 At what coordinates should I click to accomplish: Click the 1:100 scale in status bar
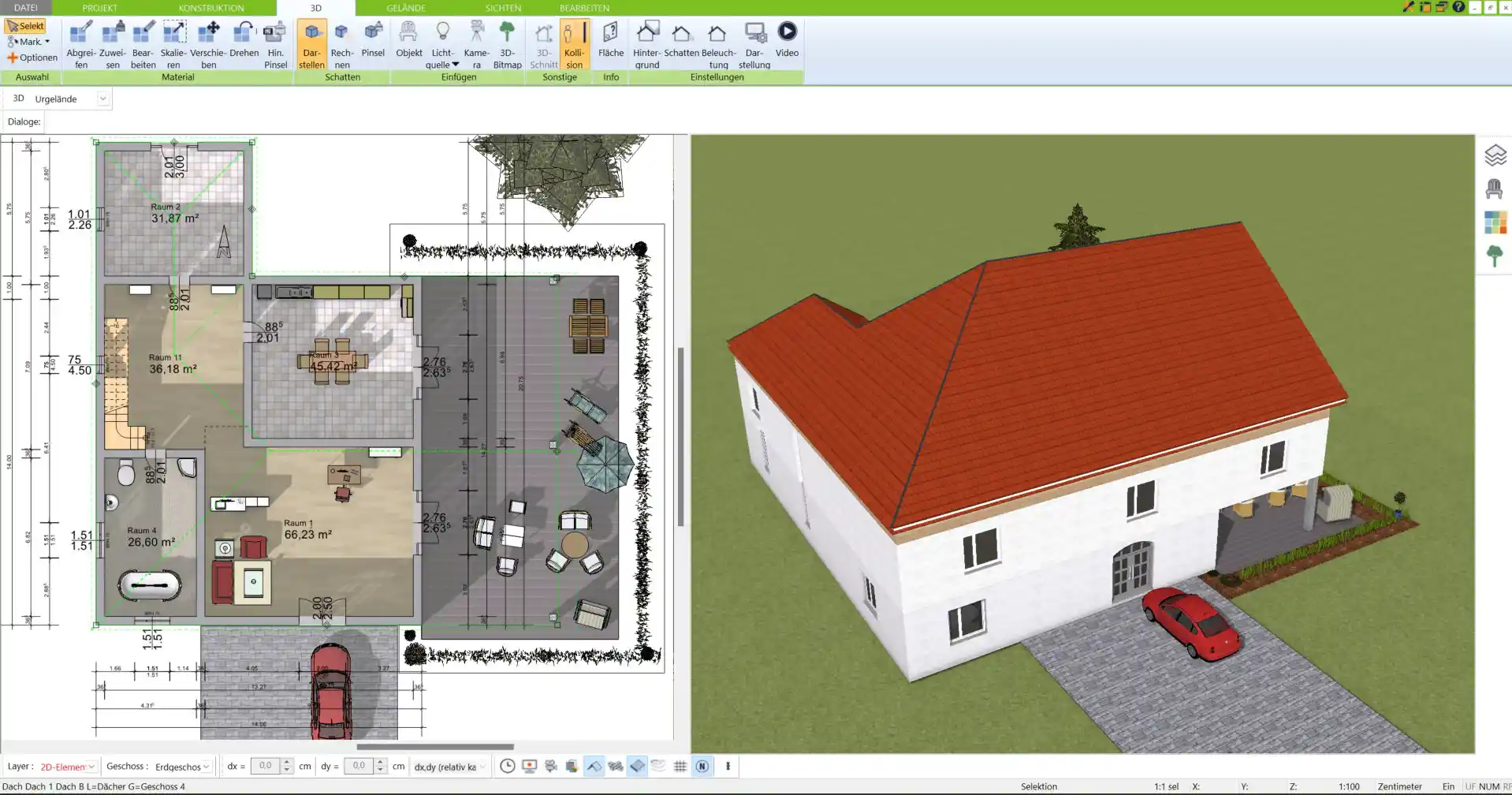coord(1349,786)
